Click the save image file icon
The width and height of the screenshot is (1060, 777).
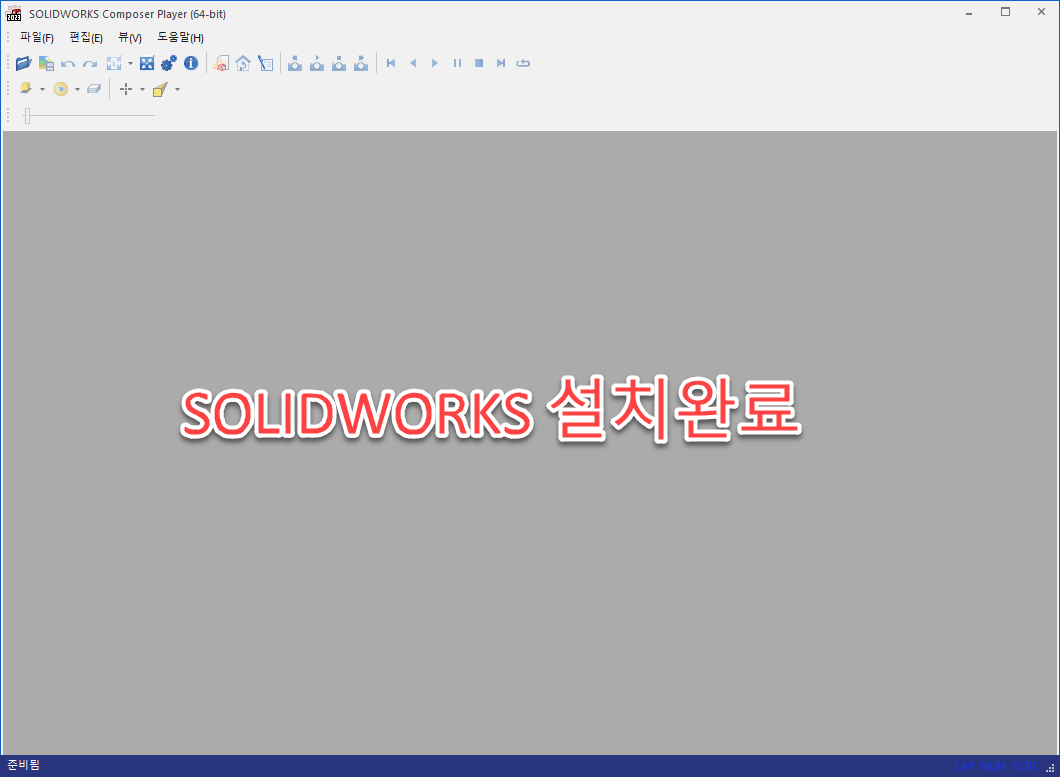(x=46, y=63)
